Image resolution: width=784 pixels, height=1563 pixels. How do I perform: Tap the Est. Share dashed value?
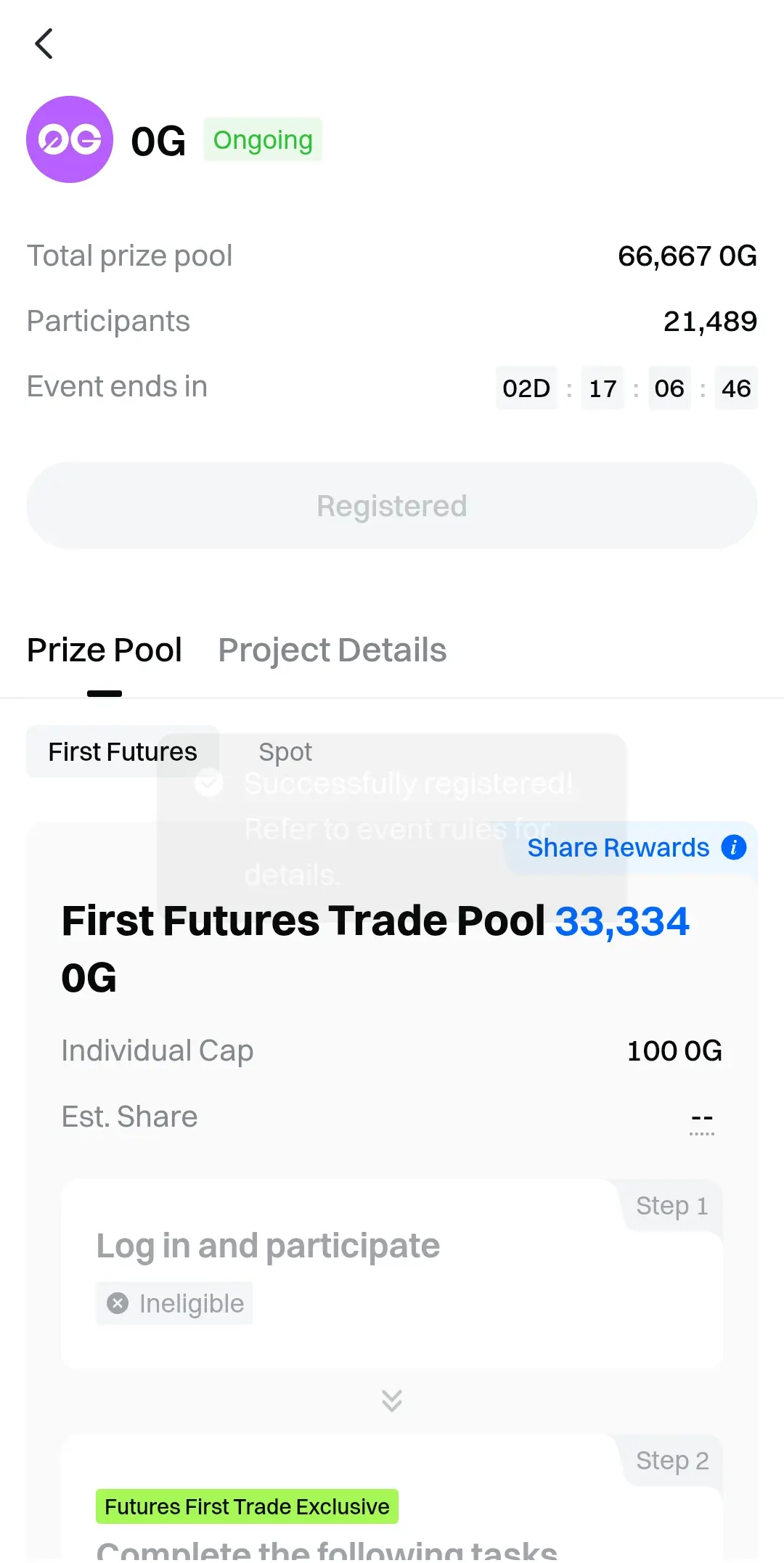click(702, 1118)
